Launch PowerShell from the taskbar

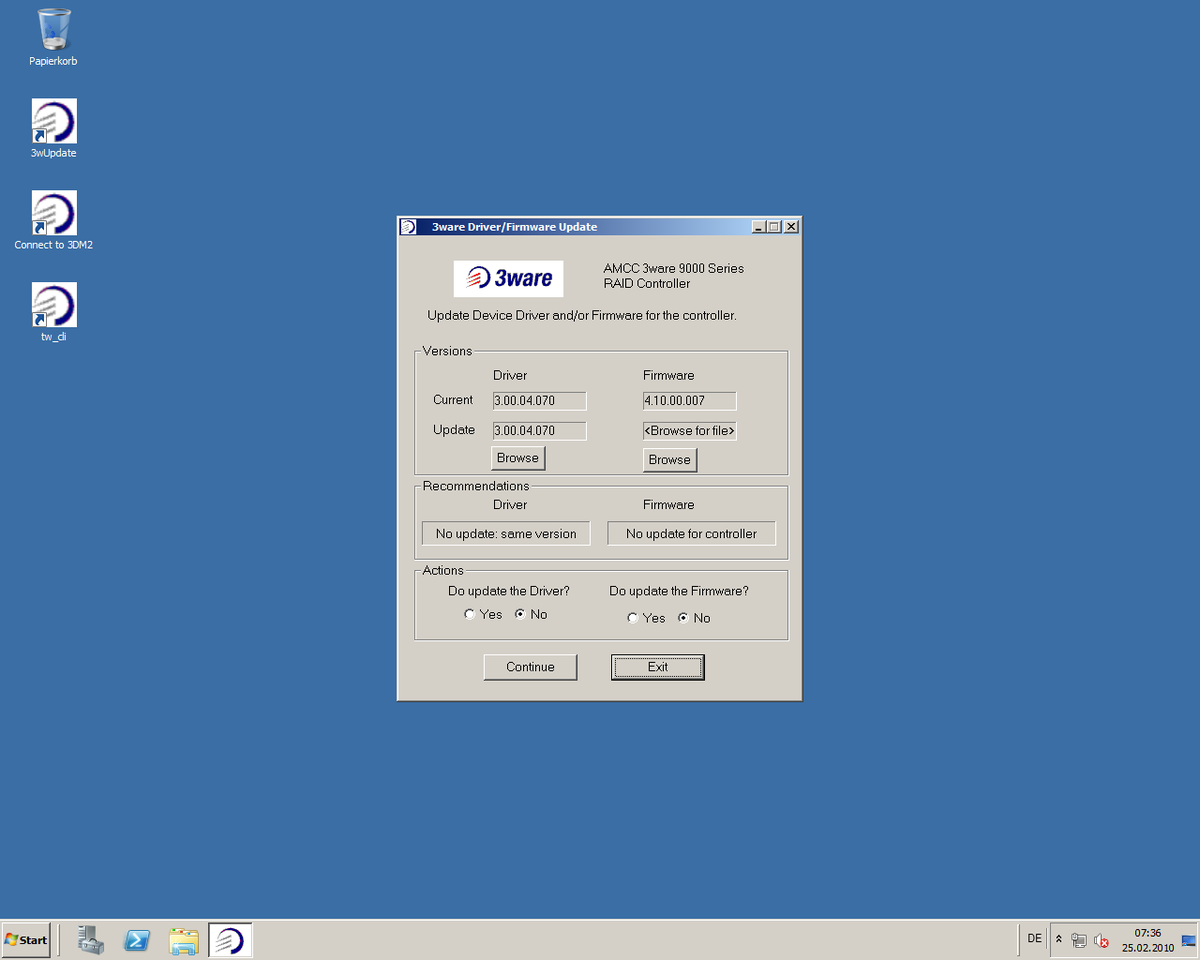pos(137,940)
